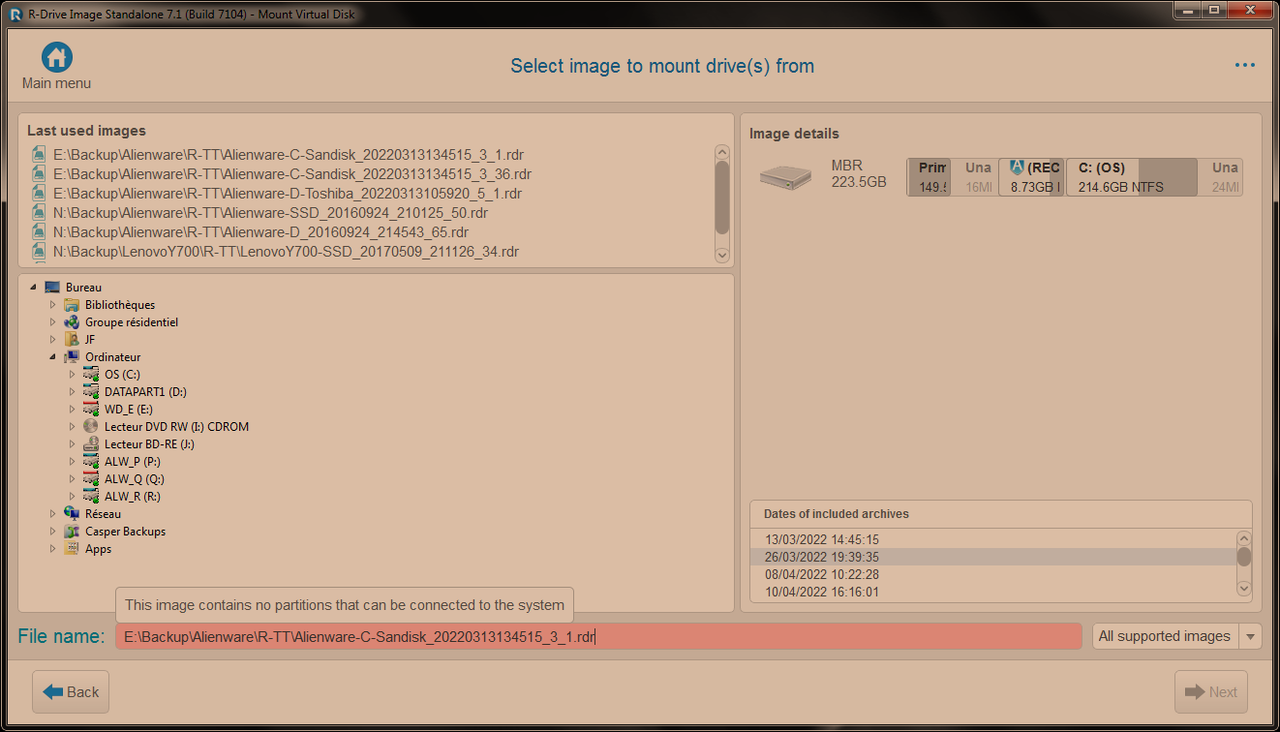Expand the OS (C:) drive node

pos(73,374)
